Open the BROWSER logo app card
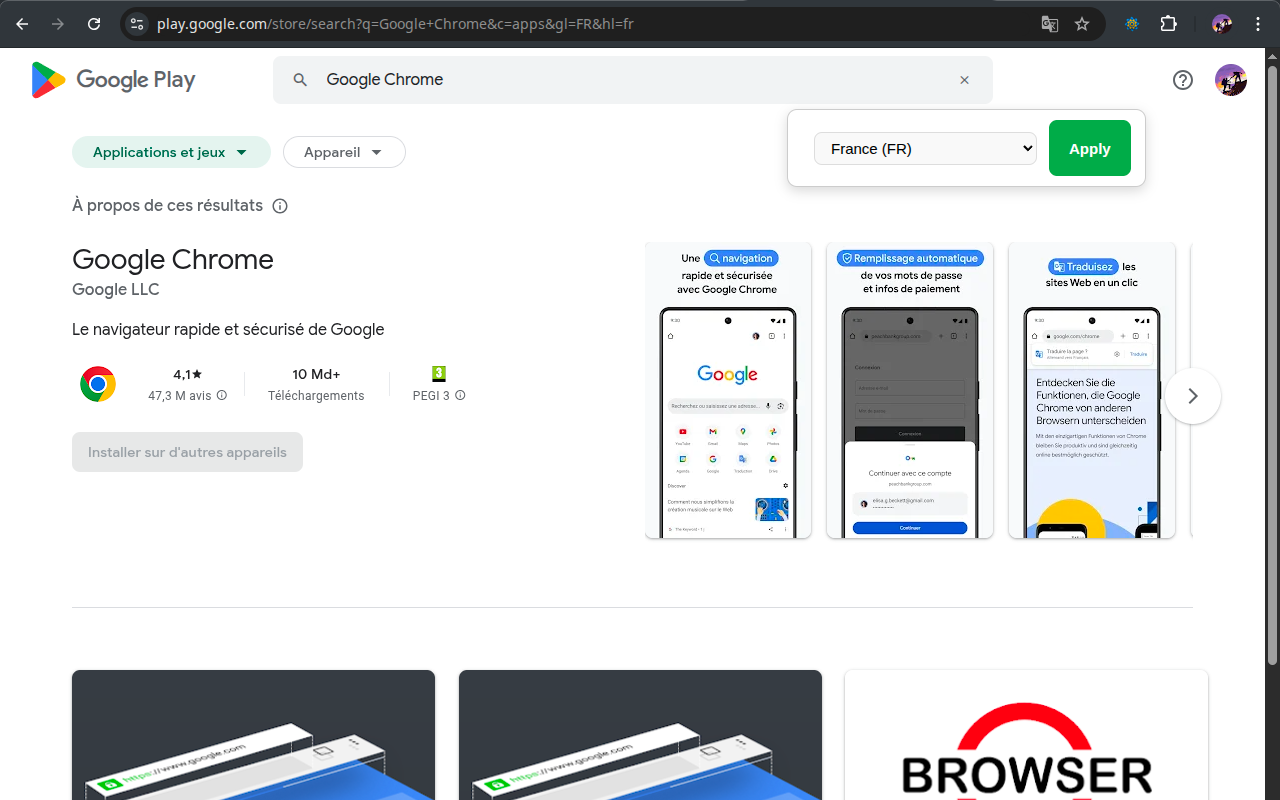 (x=1026, y=735)
